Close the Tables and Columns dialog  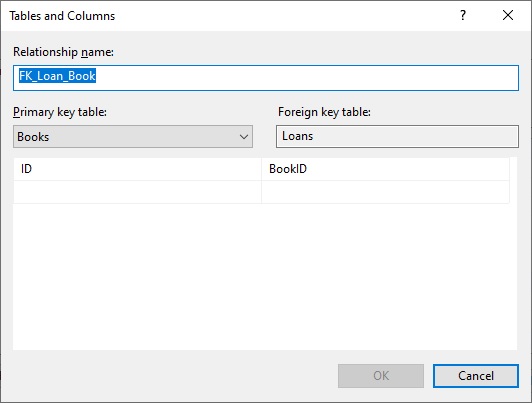point(508,15)
